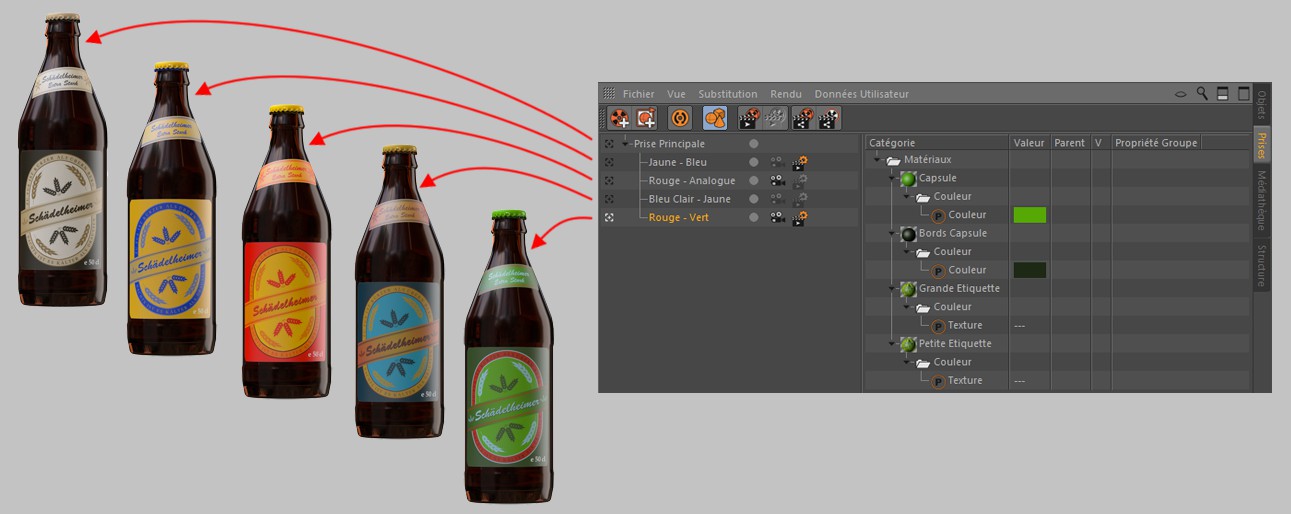Toggle active-take marker left of Rouge - Vert
1291x514 pixels.
pyautogui.click(x=609, y=217)
